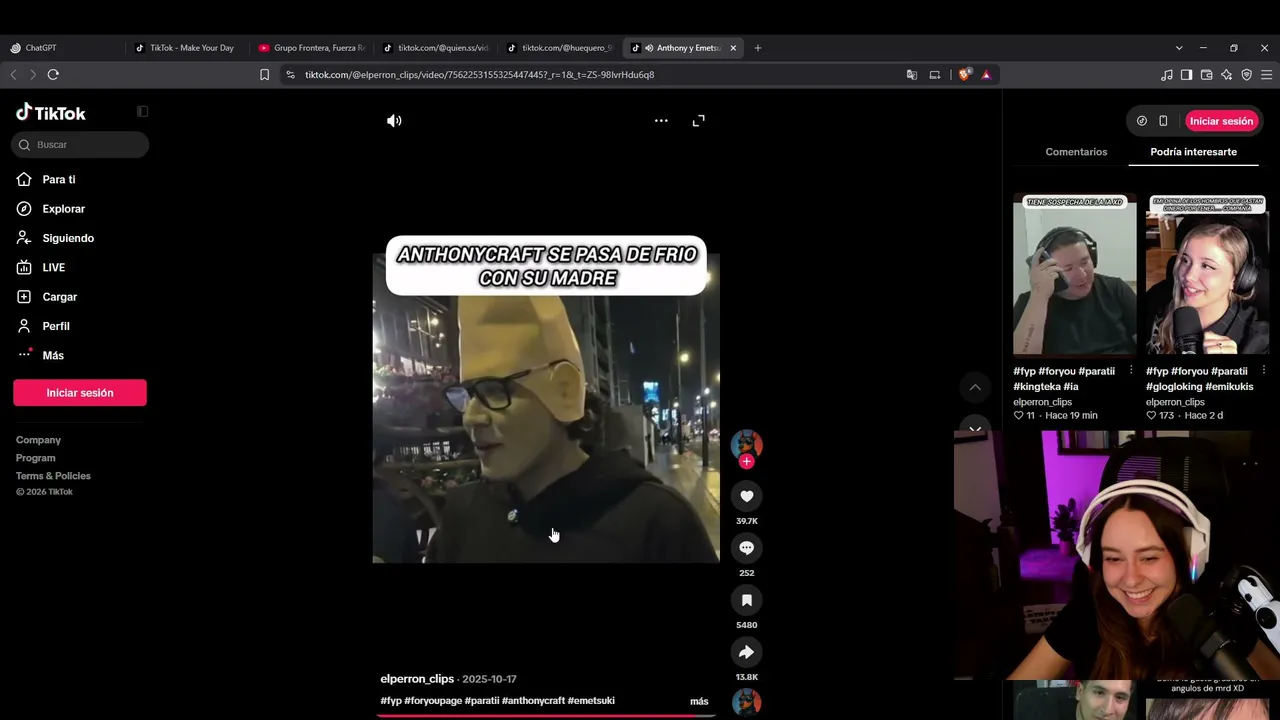Open the elperron_clips username under the video
Screen dimensions: 1280x720
417,679
